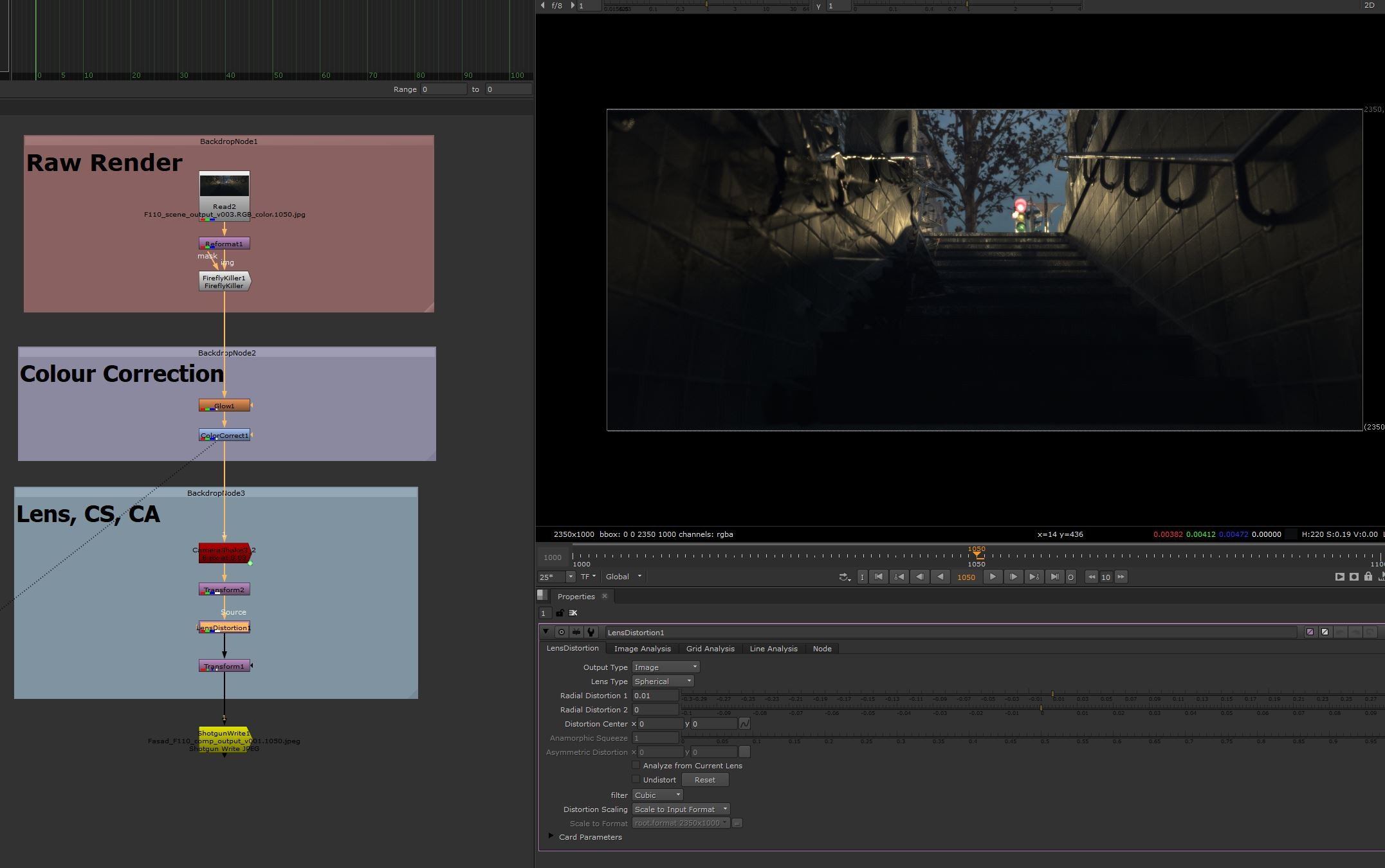Jump to the first frame

(879, 577)
